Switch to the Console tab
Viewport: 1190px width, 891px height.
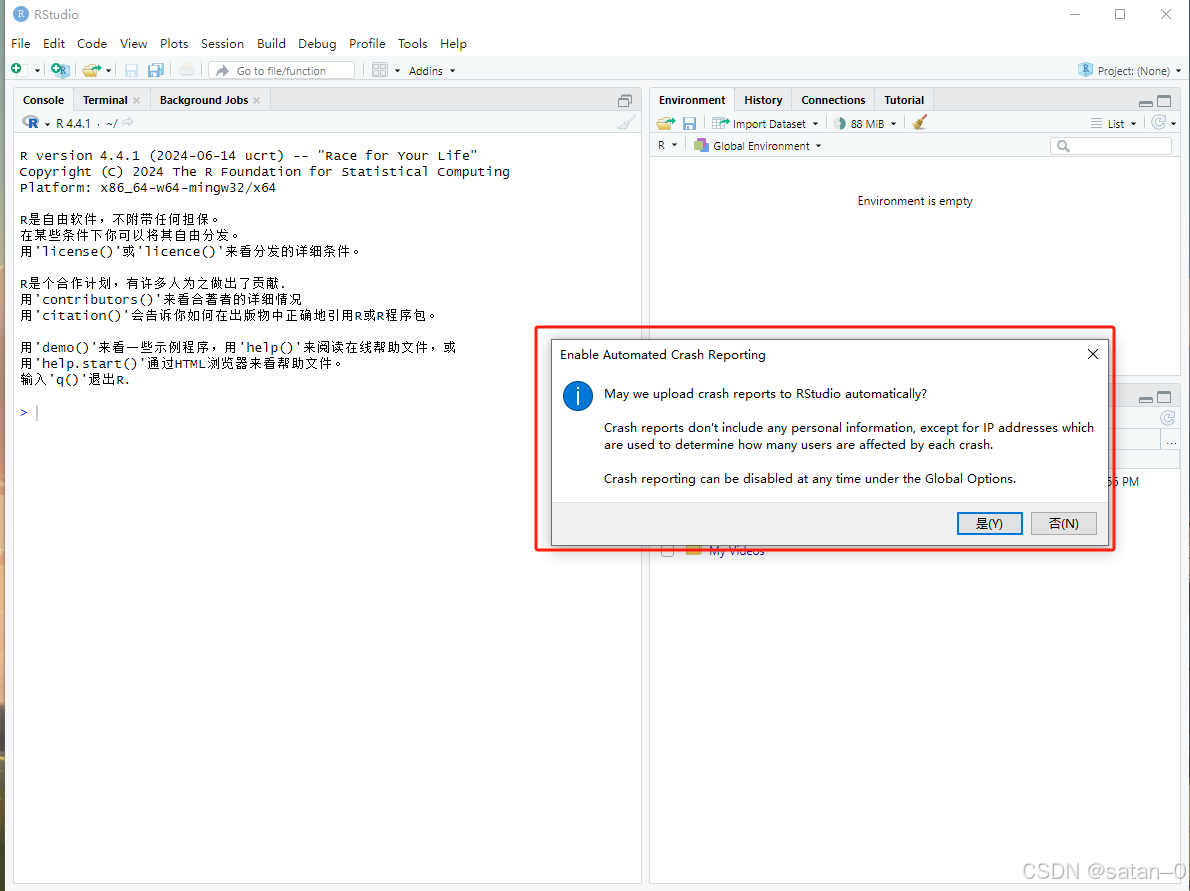[x=43, y=100]
